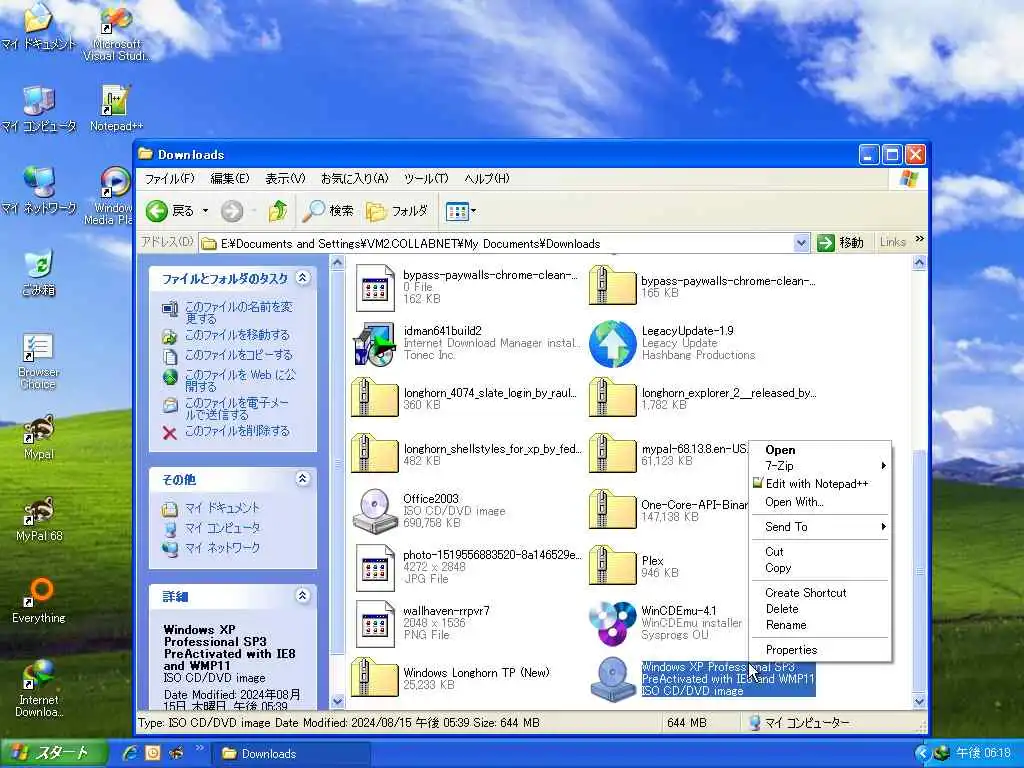1024x768 pixels.
Task: Open the Back button history dropdown arrow
Action: click(205, 211)
